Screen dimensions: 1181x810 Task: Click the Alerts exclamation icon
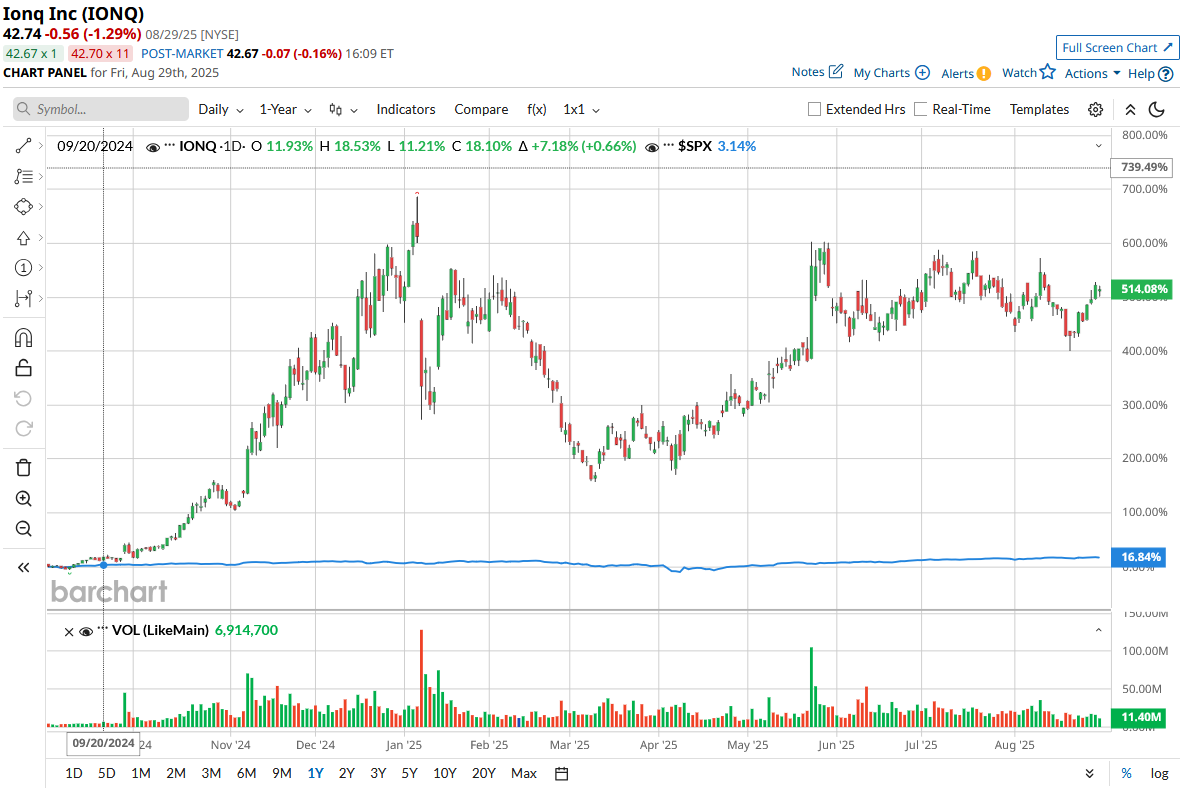(984, 73)
